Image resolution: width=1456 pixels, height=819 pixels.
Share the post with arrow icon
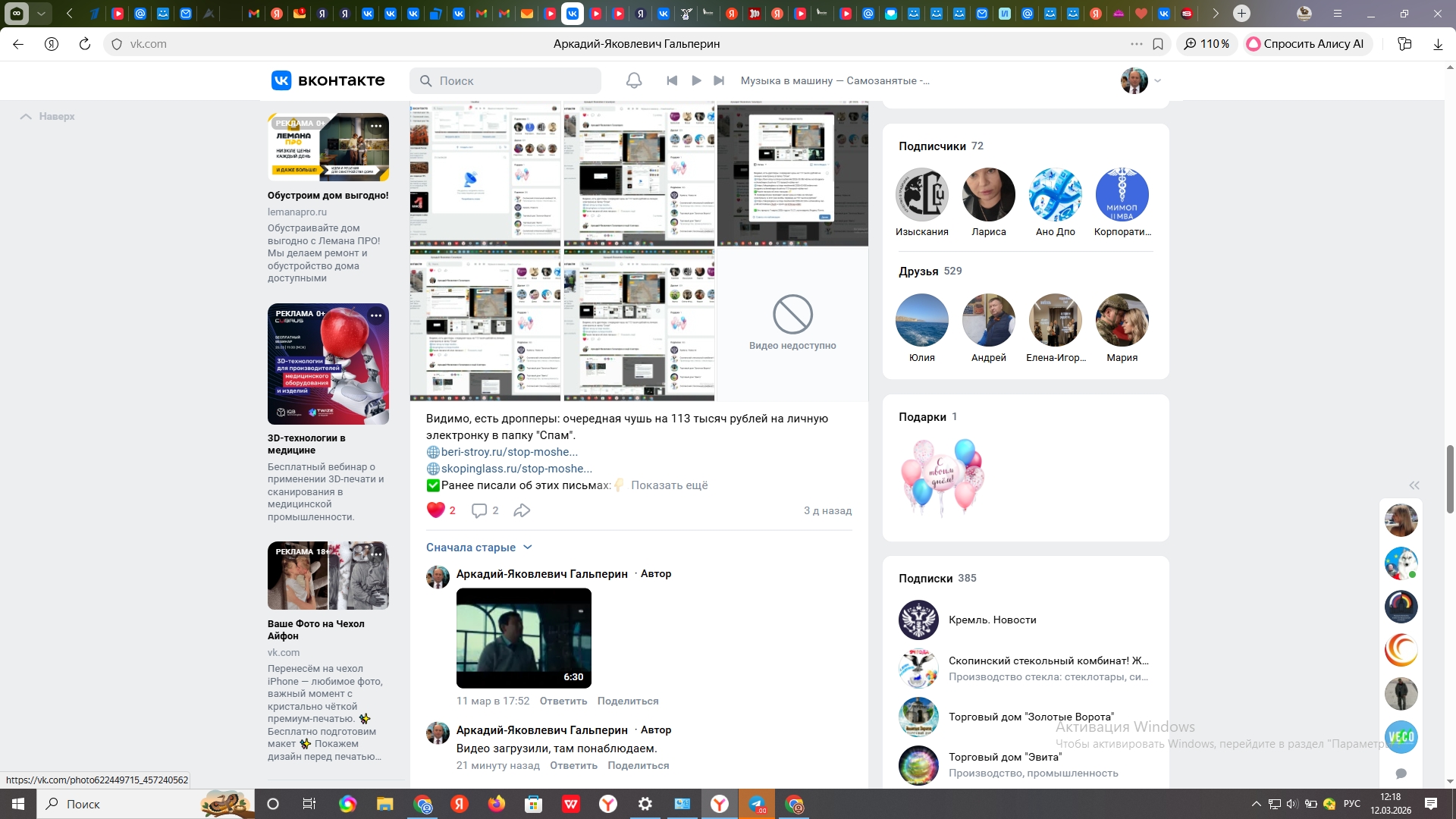coord(522,510)
